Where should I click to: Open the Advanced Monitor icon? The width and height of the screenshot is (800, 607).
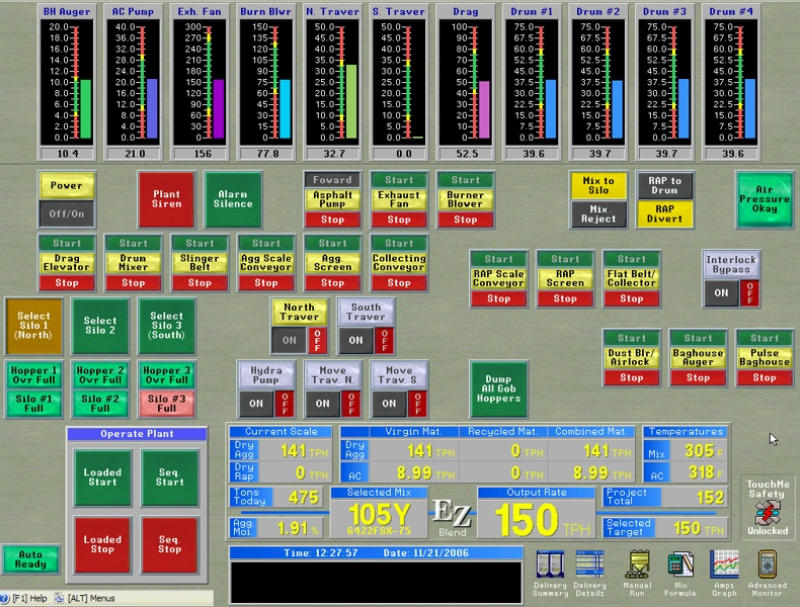(767, 565)
